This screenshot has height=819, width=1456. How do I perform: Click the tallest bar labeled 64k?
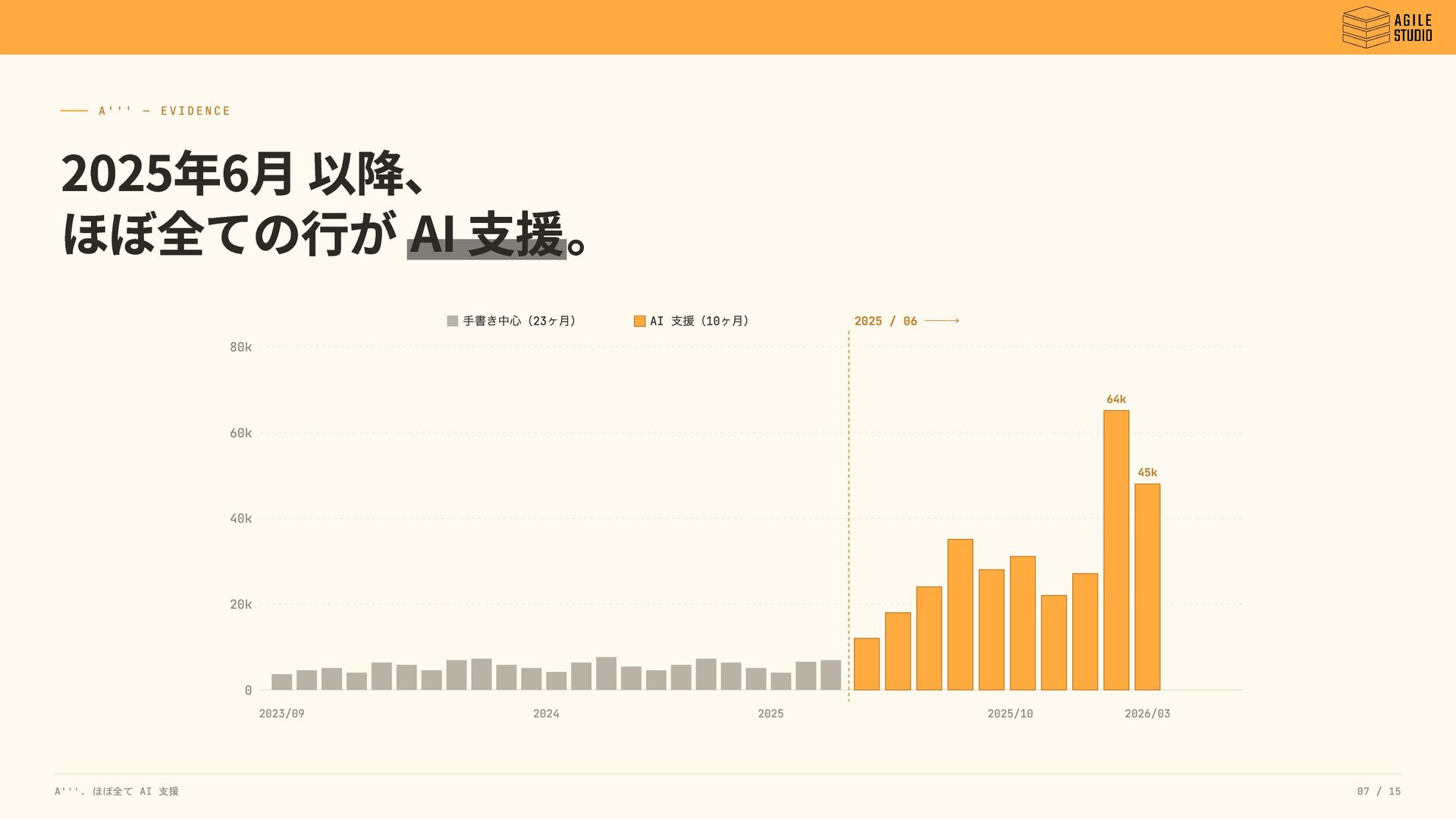(x=1116, y=550)
